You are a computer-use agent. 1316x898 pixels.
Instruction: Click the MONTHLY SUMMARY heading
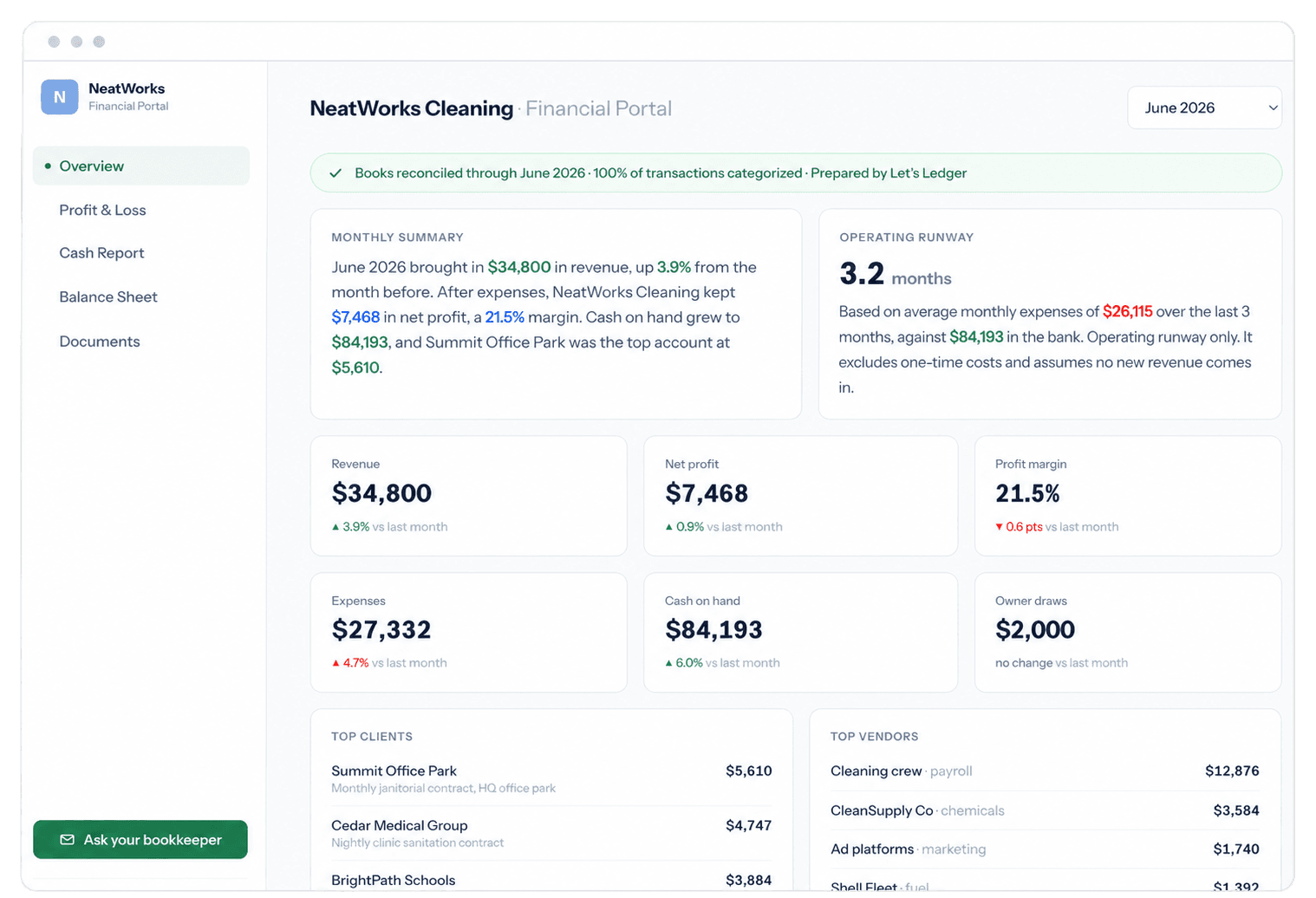pyautogui.click(x=397, y=238)
